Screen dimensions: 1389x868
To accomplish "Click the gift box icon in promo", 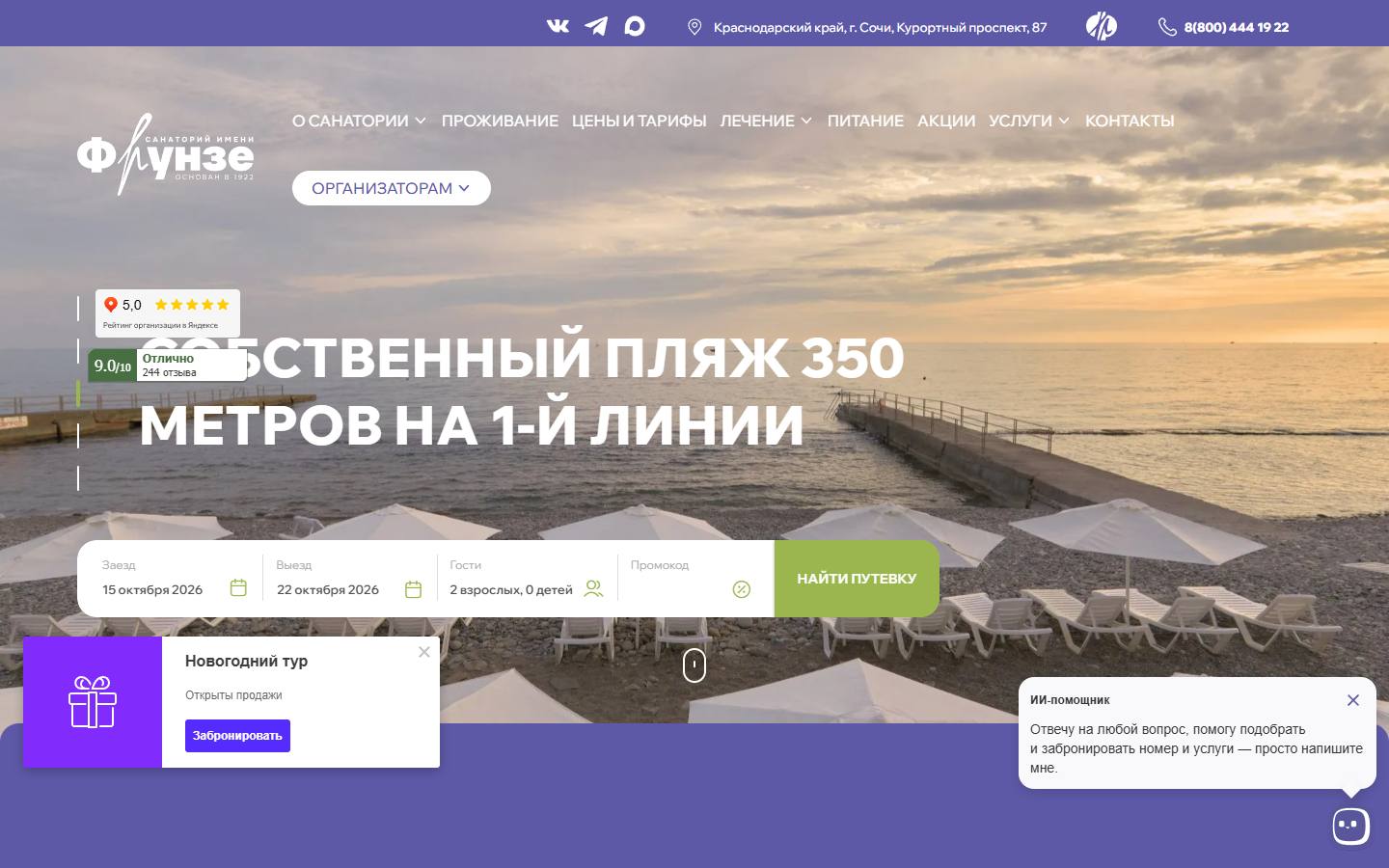I will 93,701.
